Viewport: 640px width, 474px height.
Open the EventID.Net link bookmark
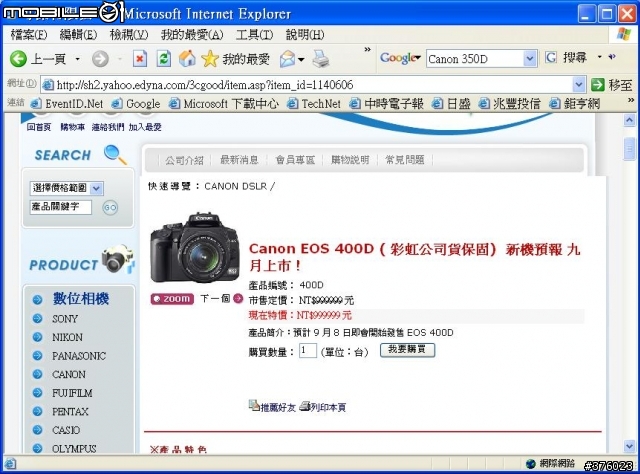(67, 104)
